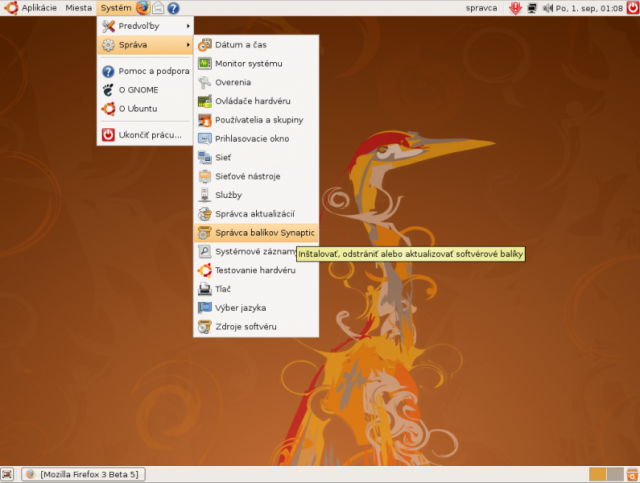Click the GNOME foot icon

[x=108, y=90]
